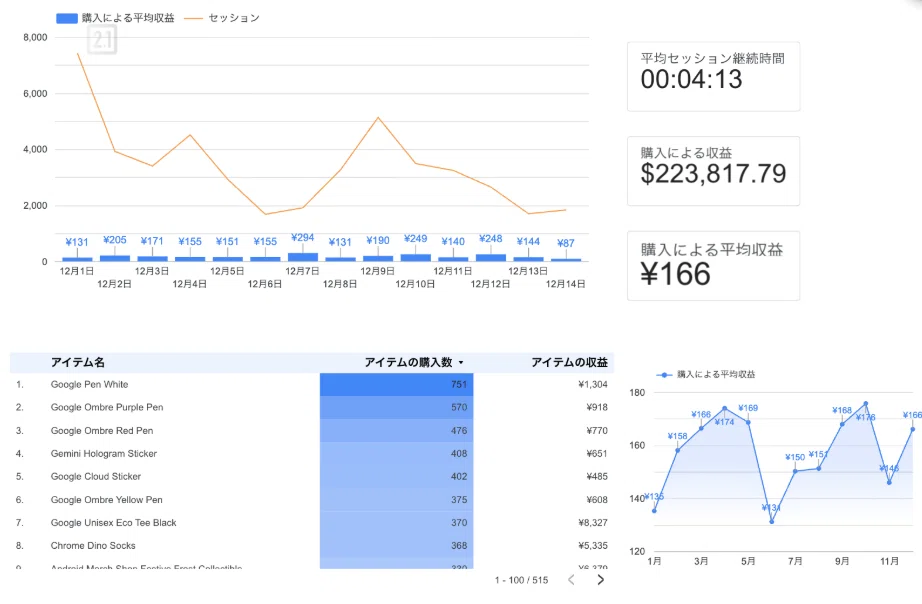The width and height of the screenshot is (922, 604).
Task: Select the 平均セッション継続時間 scorecard
Action: pos(713,76)
